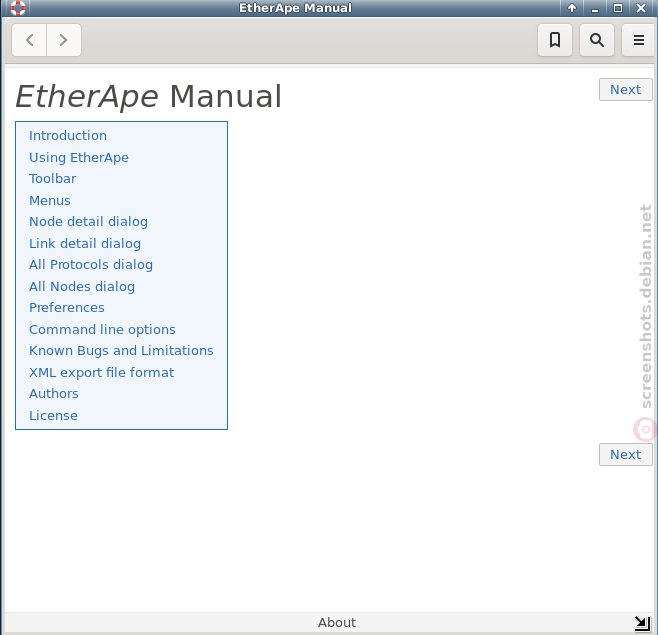Go back with the left arrow button
Image resolution: width=658 pixels, height=635 pixels.
(x=29, y=40)
